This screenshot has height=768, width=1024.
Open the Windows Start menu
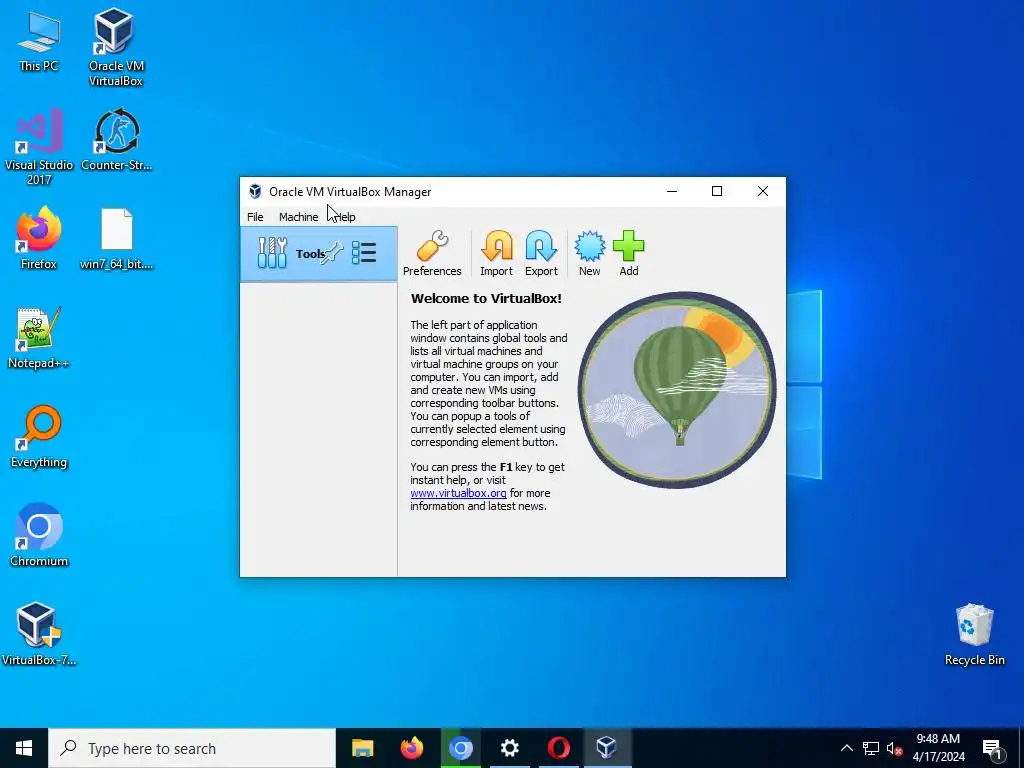point(24,748)
